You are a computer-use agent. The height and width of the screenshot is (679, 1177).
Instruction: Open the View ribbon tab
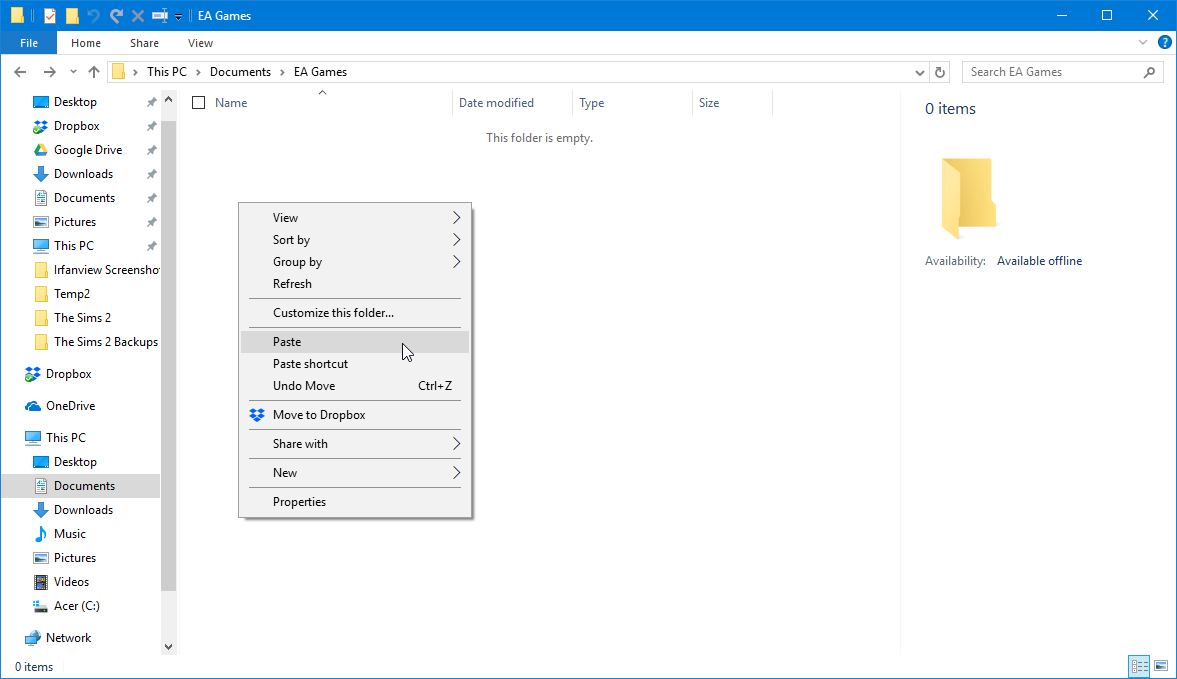[x=200, y=43]
